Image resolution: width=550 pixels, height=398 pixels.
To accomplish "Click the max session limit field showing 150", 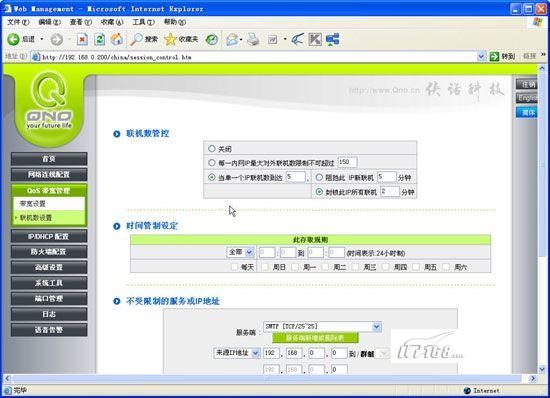I will [347, 162].
